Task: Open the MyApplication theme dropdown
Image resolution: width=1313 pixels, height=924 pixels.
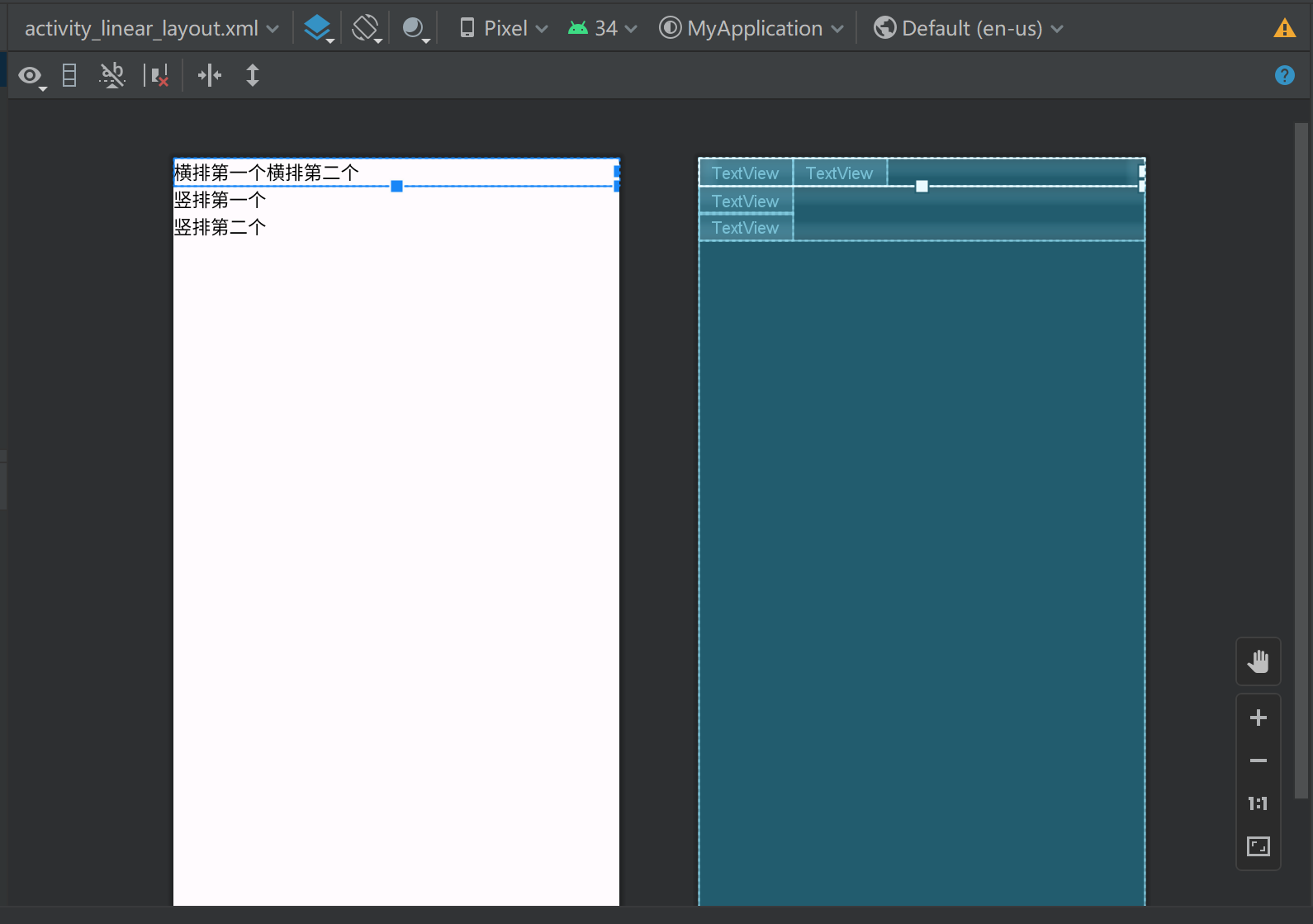Action: [x=751, y=28]
